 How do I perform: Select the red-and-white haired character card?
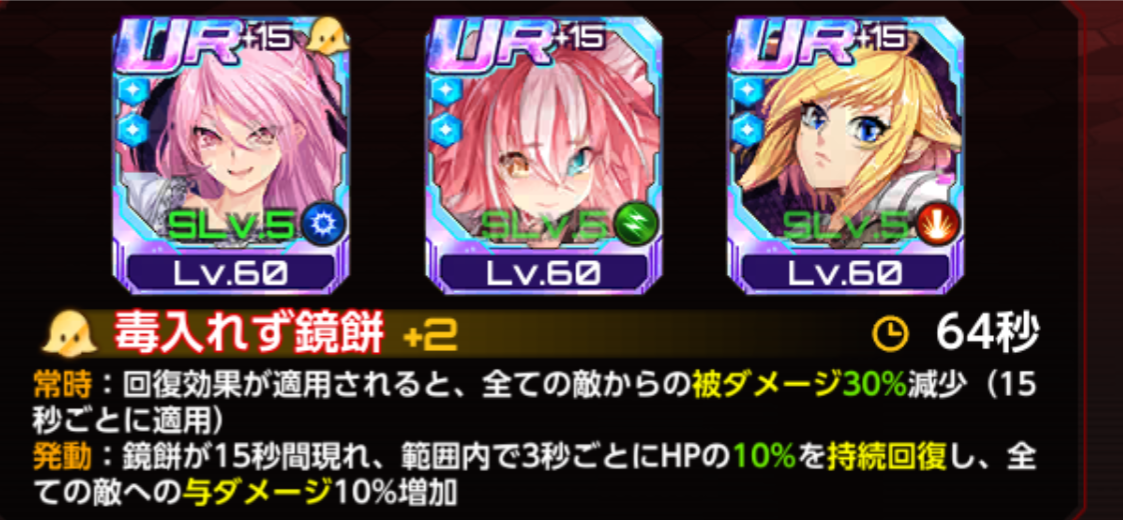tap(542, 154)
